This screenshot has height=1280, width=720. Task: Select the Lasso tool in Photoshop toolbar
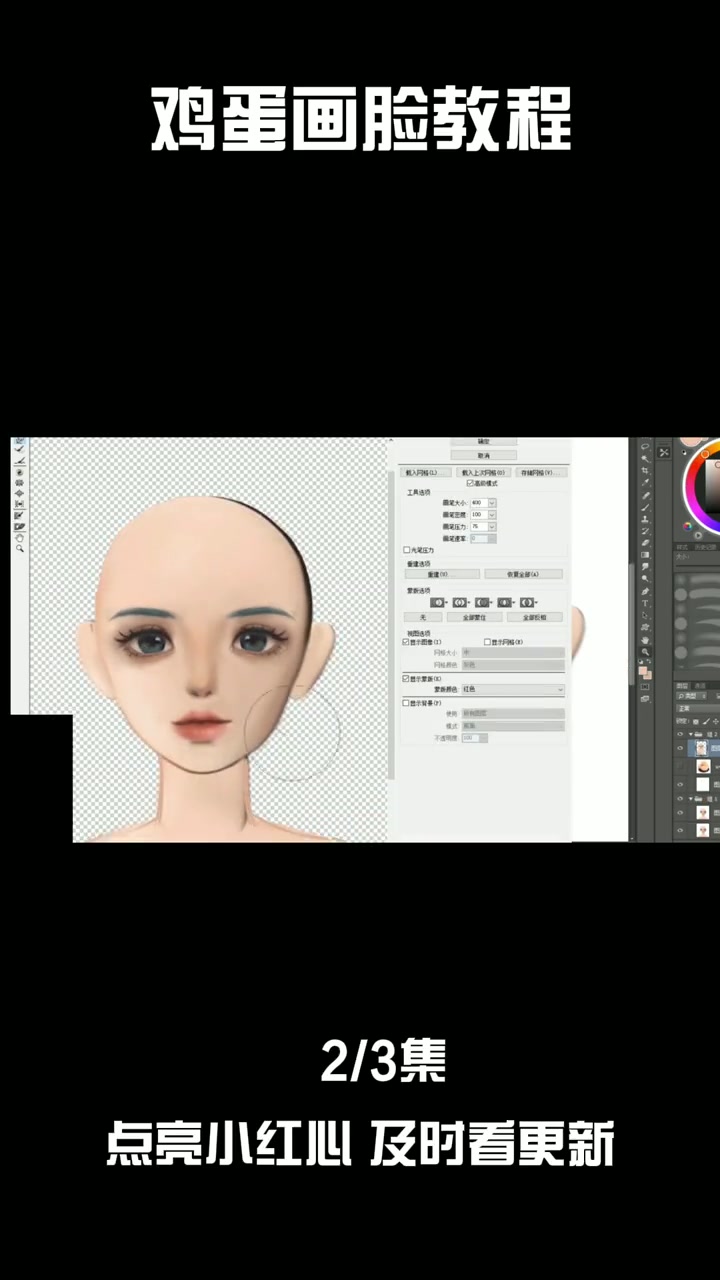point(645,446)
